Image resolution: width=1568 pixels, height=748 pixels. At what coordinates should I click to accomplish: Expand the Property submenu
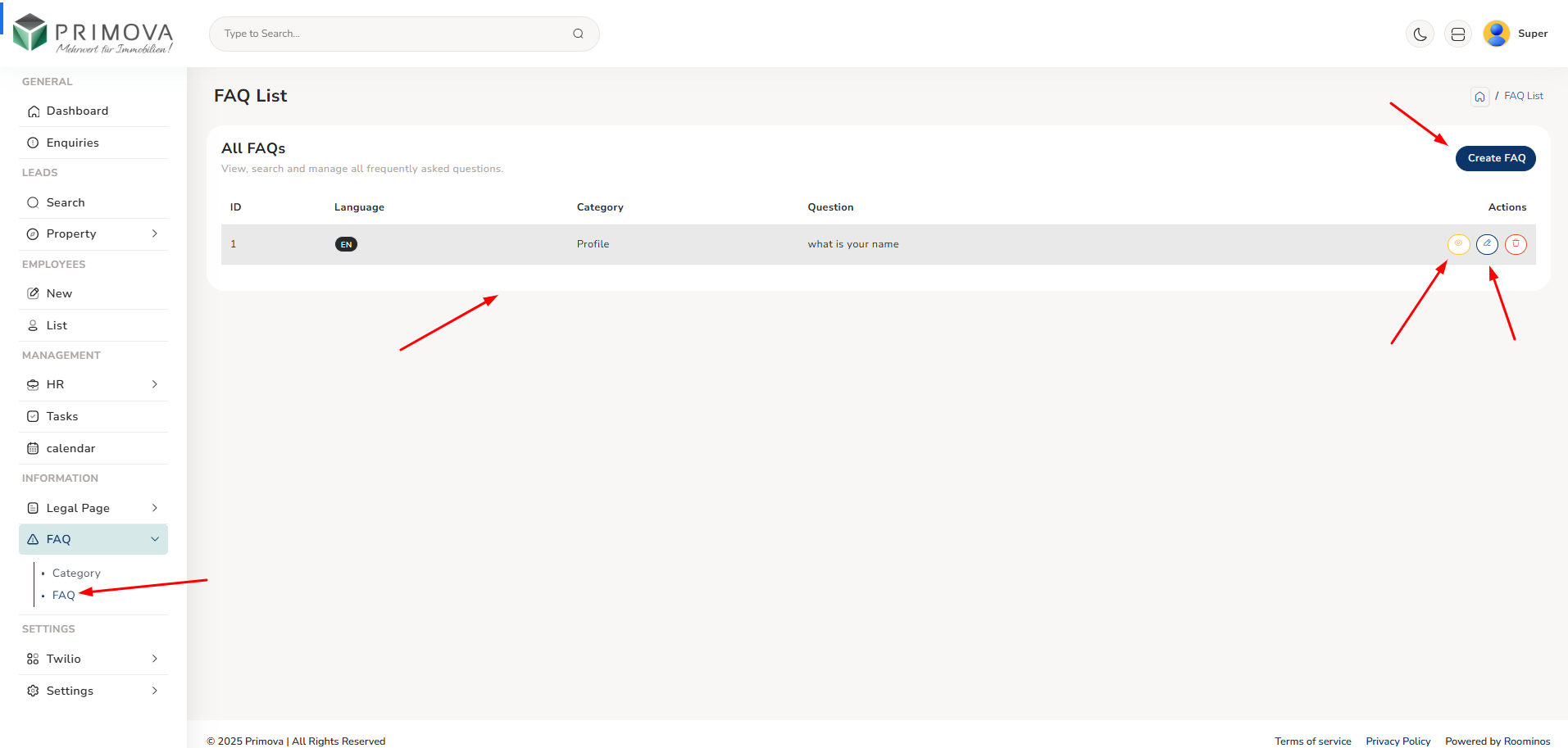[x=93, y=234]
